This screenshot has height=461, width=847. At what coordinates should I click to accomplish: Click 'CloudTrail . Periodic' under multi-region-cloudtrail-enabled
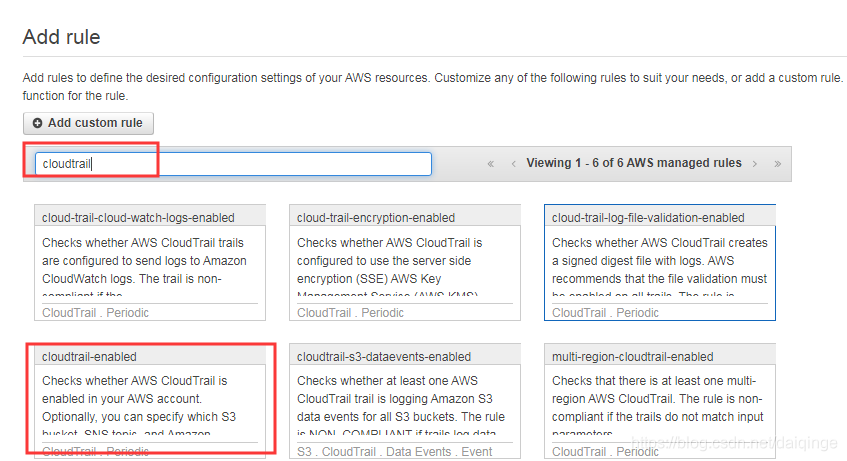tap(606, 452)
